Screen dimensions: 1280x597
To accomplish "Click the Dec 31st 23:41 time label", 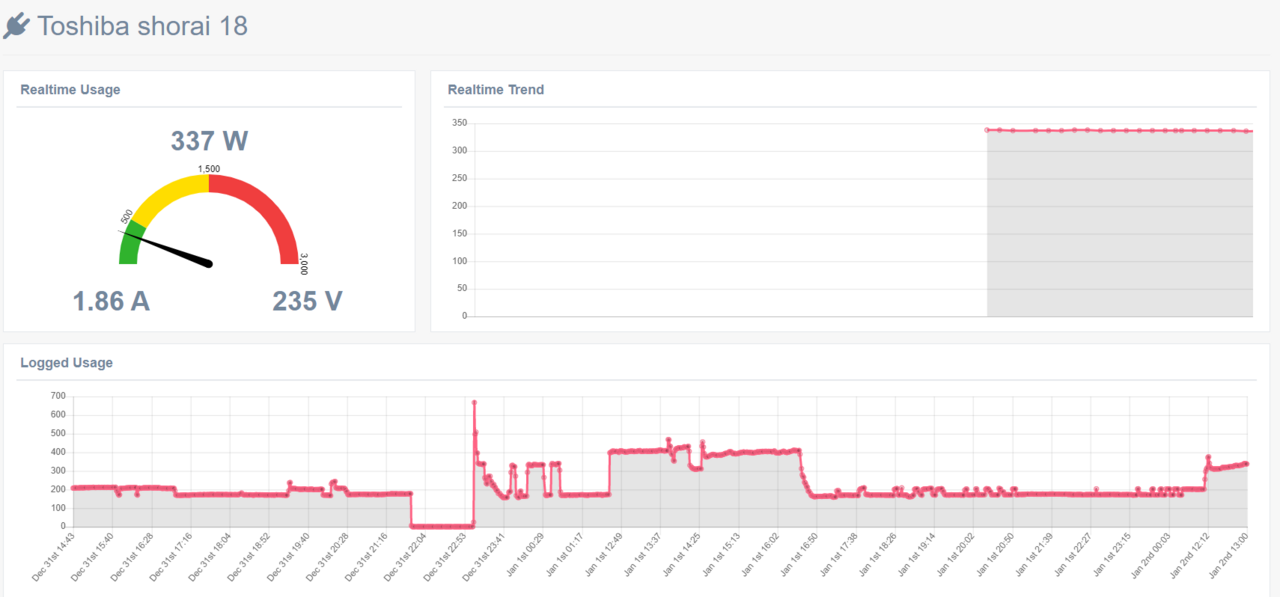I will click(485, 557).
